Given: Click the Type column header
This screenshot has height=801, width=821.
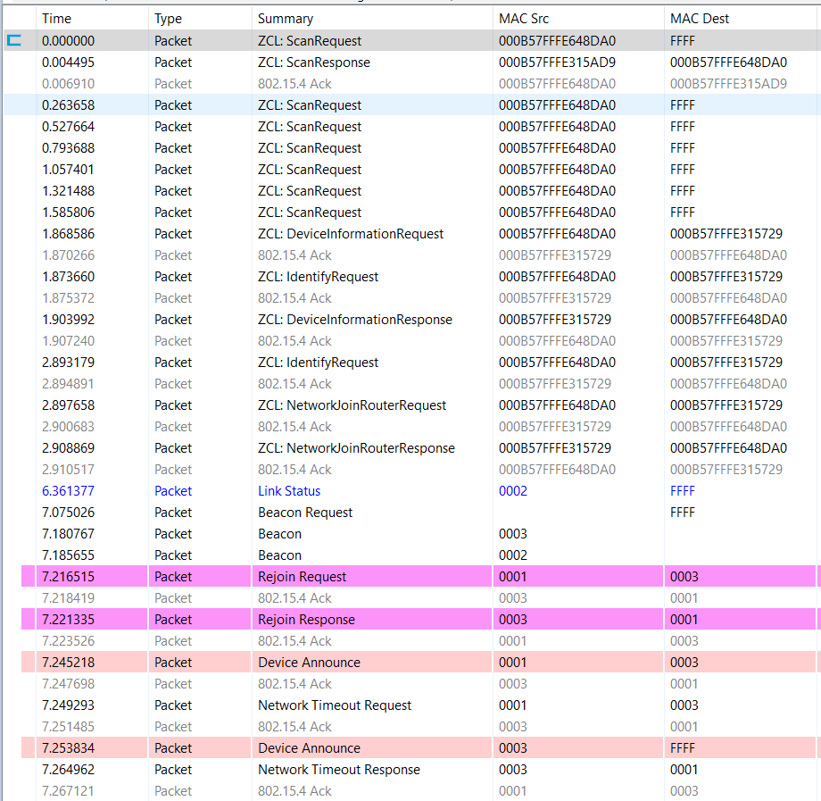Looking at the screenshot, I should tap(168, 18).
